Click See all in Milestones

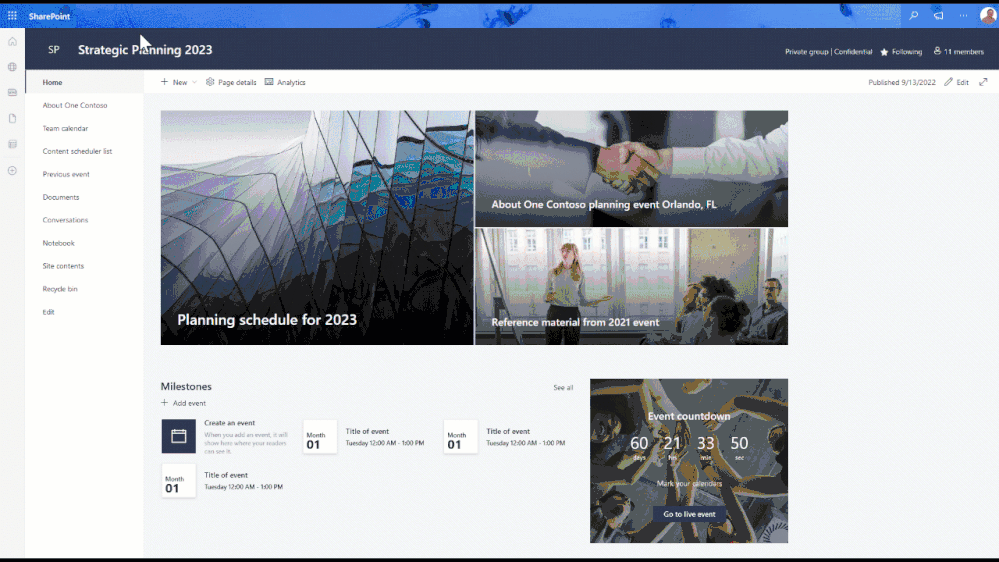563,387
